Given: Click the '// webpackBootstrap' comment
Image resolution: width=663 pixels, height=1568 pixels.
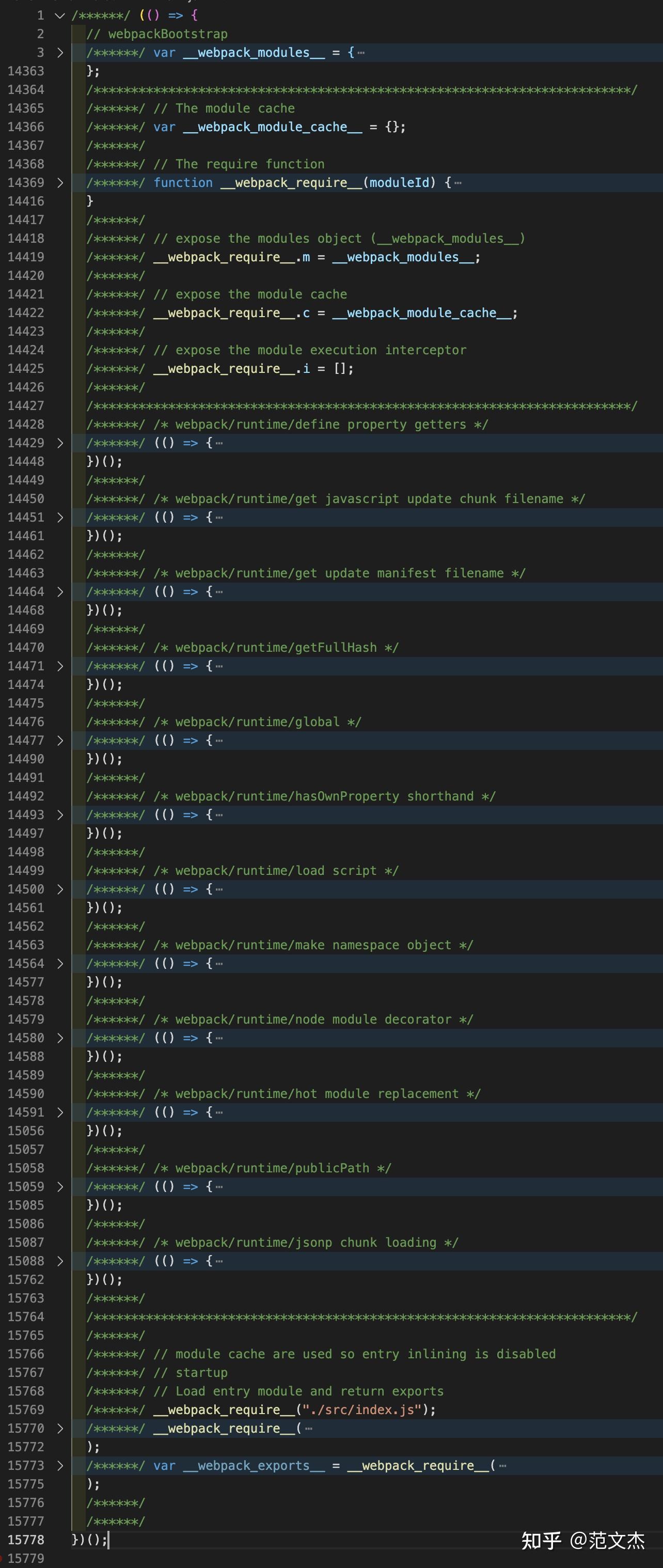Looking at the screenshot, I should pyautogui.click(x=157, y=34).
